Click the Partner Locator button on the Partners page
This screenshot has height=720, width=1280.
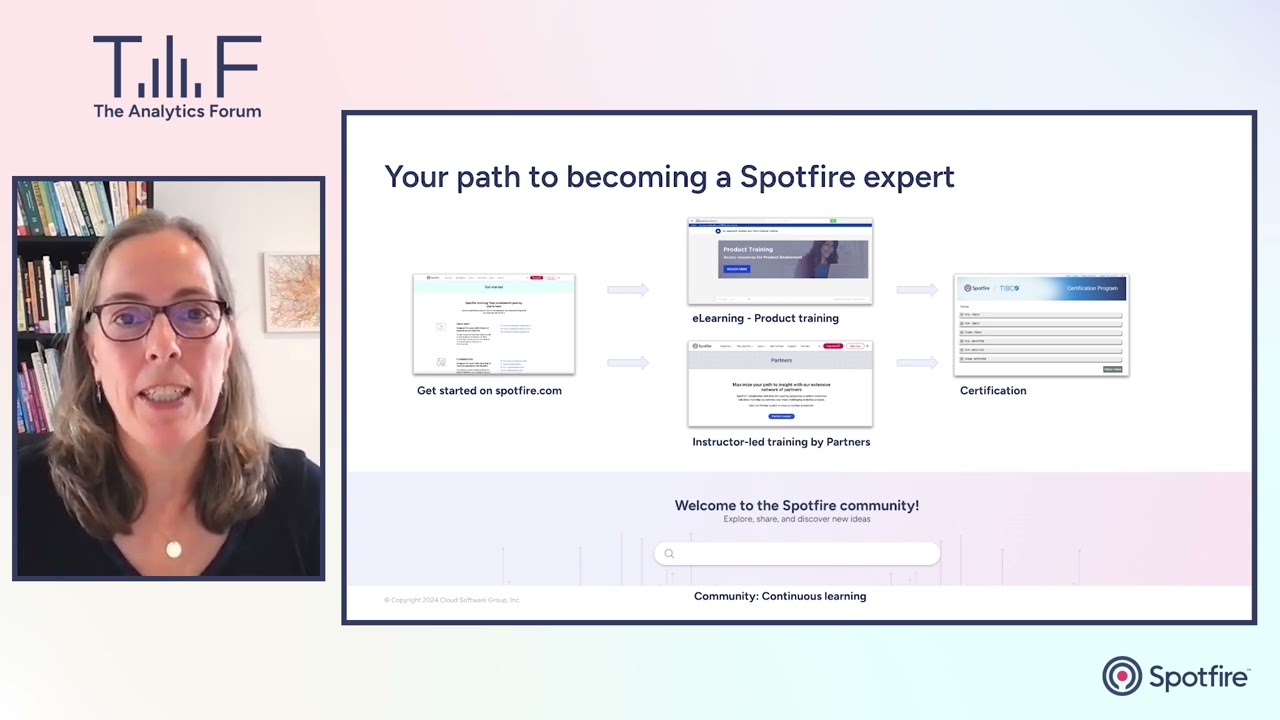pos(781,416)
